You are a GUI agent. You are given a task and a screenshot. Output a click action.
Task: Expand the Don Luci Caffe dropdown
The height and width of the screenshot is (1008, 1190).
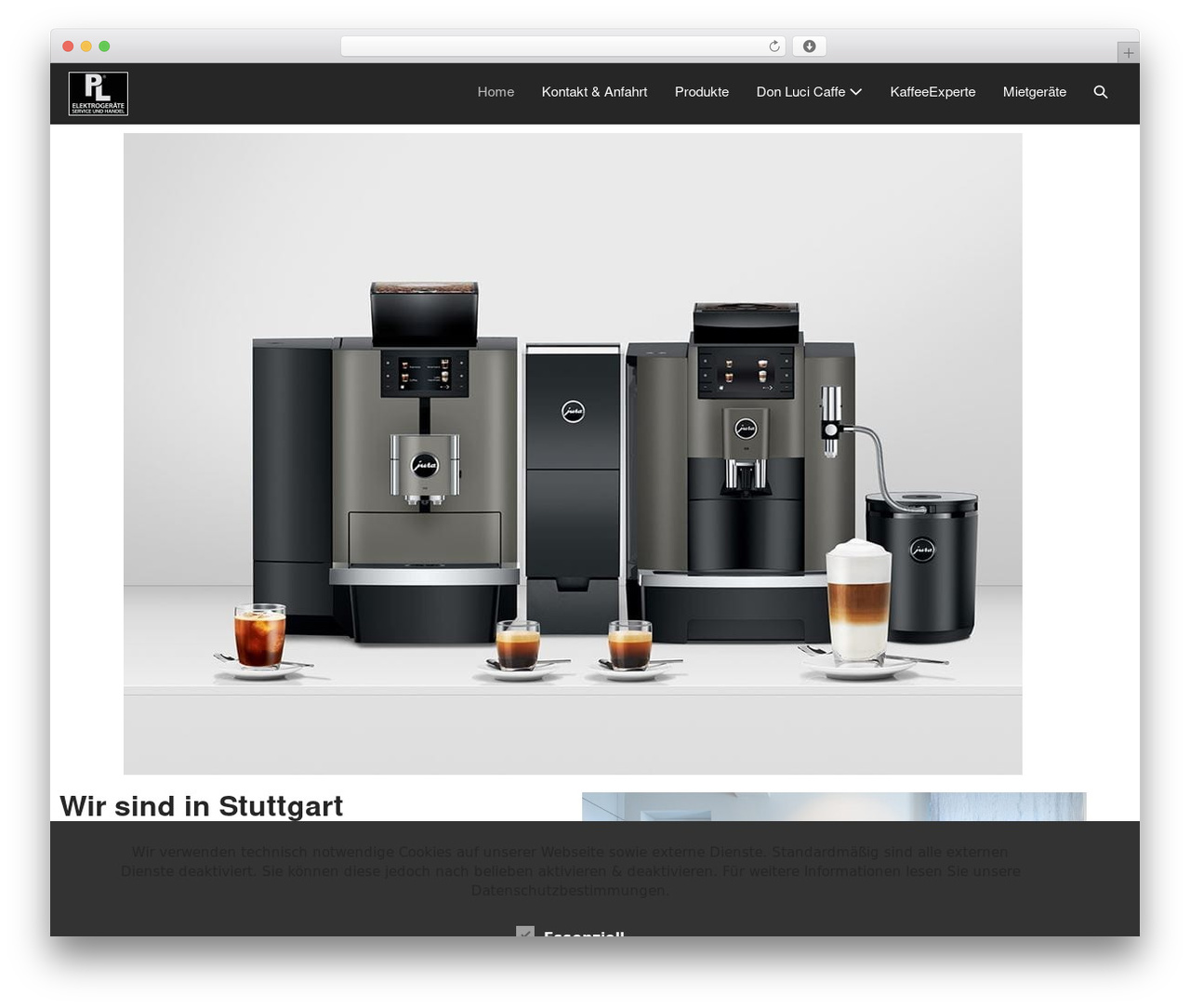809,92
